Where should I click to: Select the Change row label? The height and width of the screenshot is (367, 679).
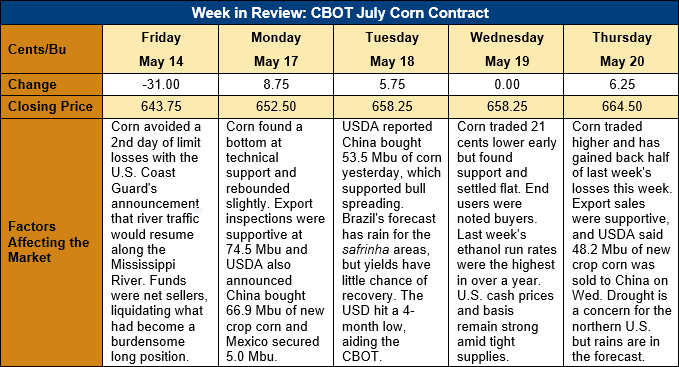[x=52, y=84]
